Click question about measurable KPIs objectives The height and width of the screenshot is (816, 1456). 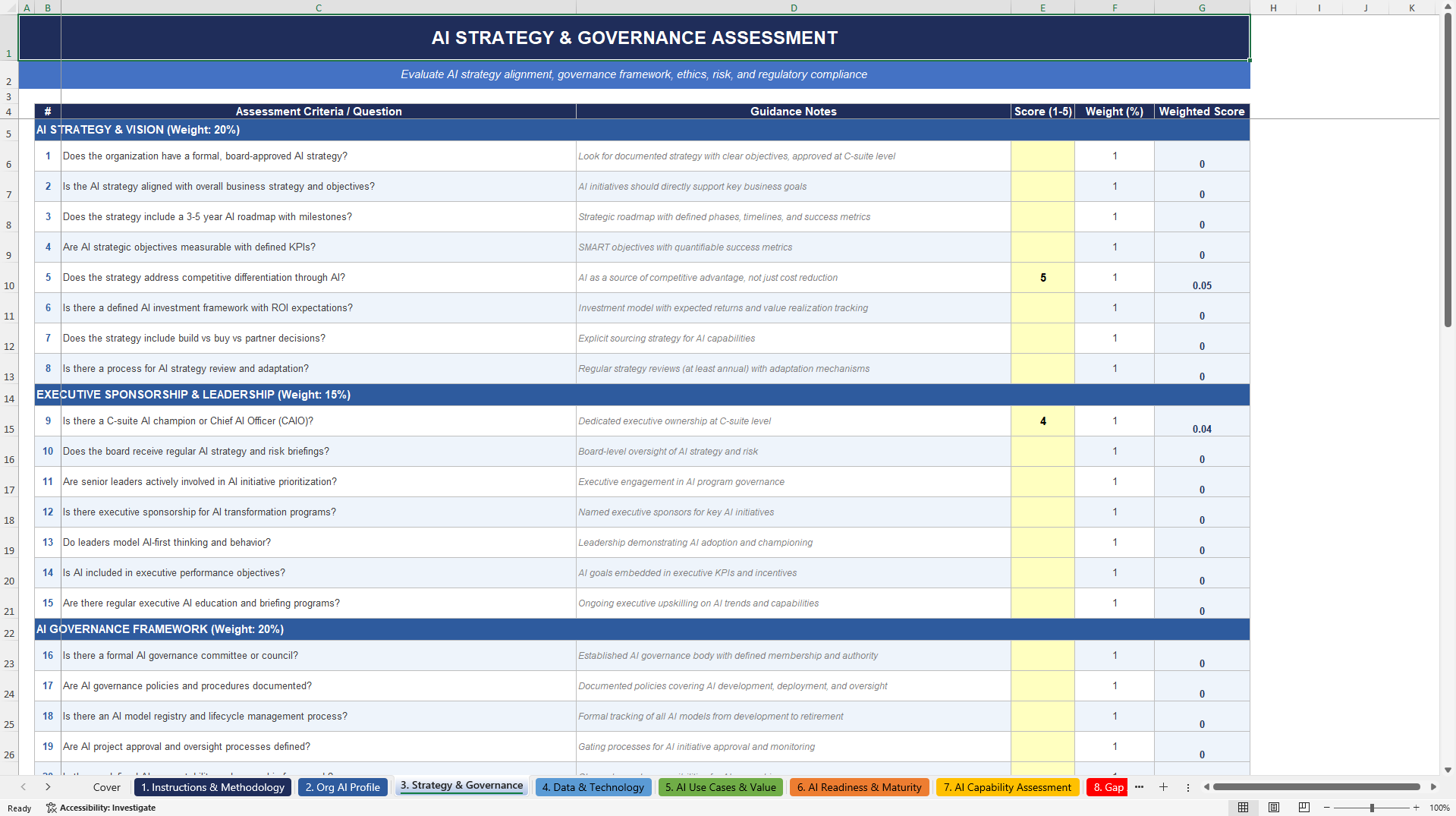319,247
